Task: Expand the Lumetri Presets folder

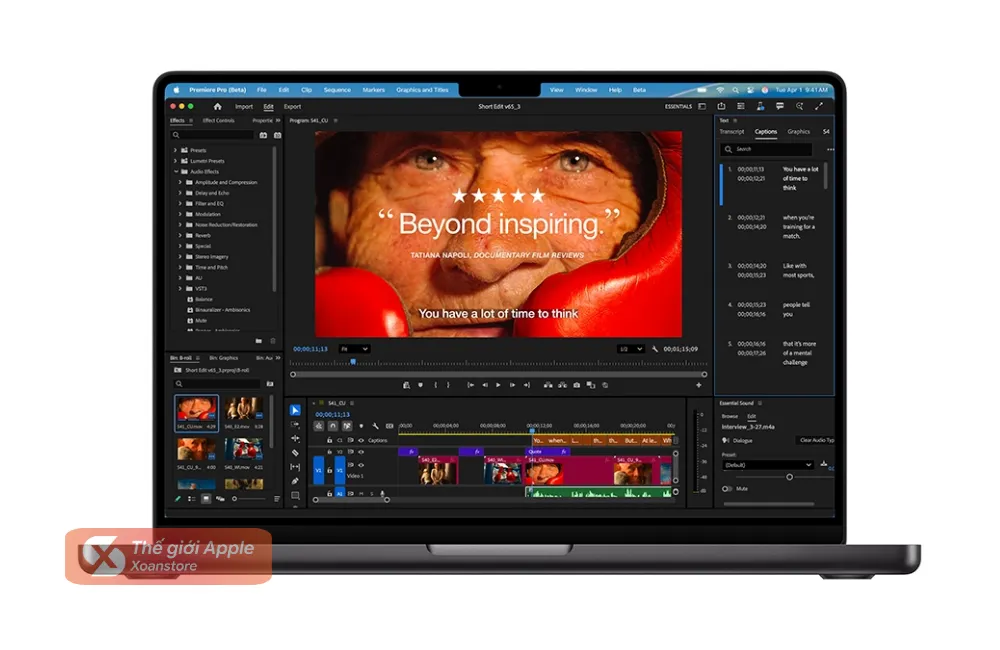Action: 175,161
